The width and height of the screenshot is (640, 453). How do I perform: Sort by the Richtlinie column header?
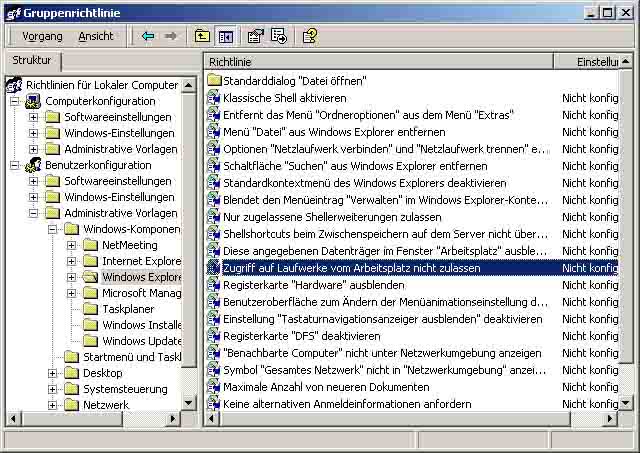pyautogui.click(x=378, y=62)
